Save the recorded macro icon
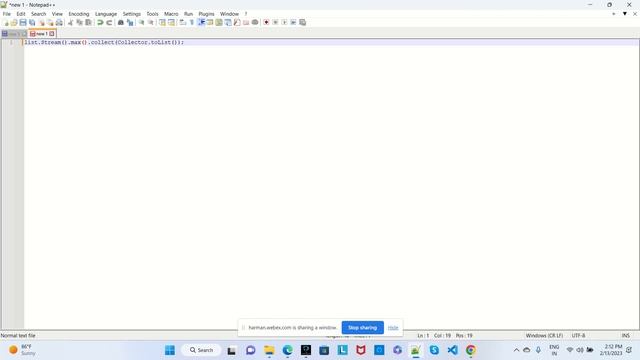This screenshot has width=640, height=360. 302,22
